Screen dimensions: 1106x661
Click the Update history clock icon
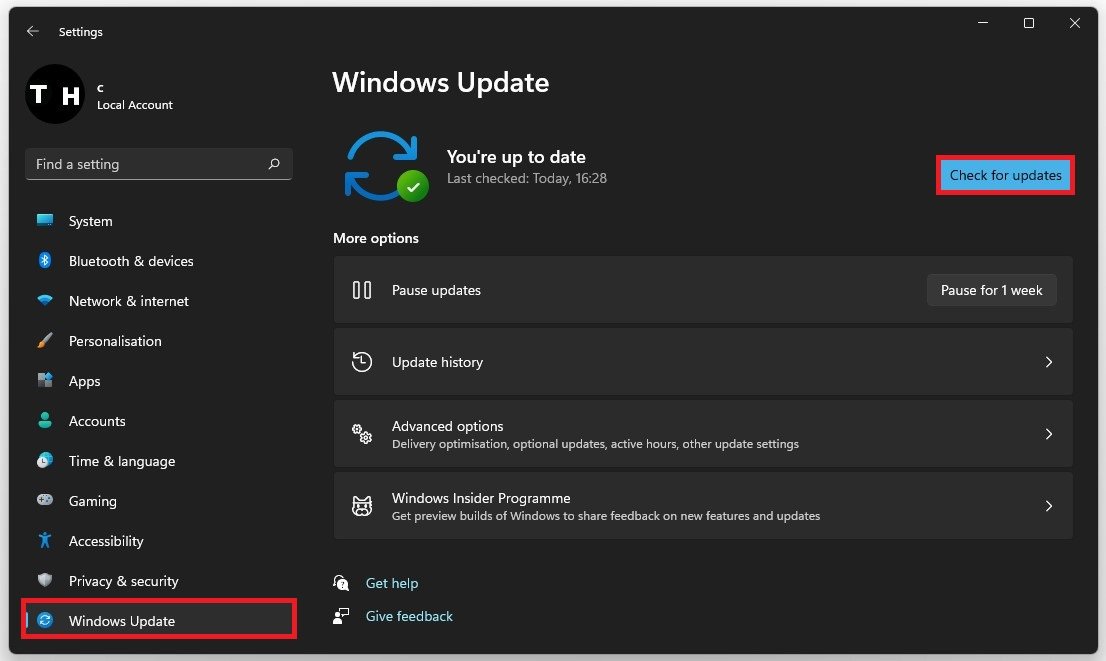pos(362,362)
